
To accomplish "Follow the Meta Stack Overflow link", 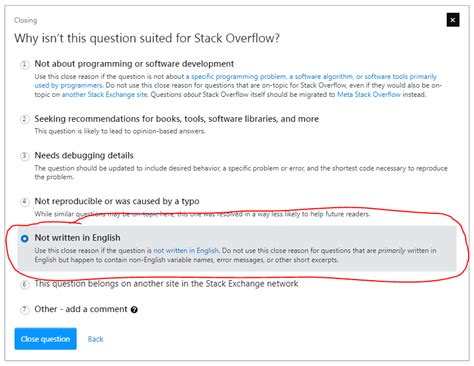I will click(x=369, y=94).
